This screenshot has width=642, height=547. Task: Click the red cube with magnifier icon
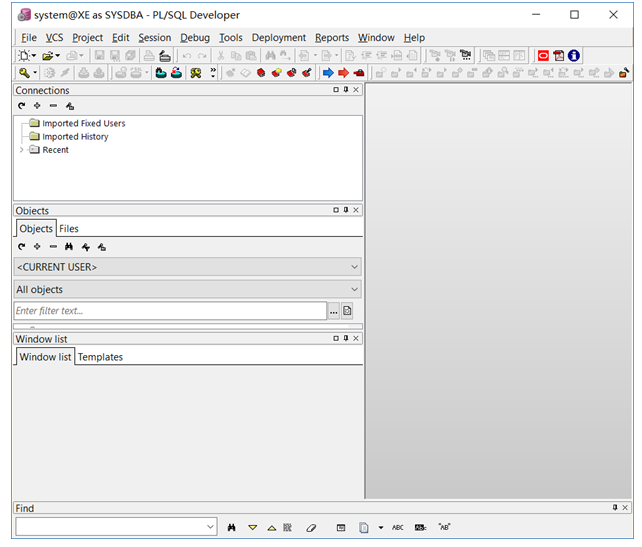[292, 73]
